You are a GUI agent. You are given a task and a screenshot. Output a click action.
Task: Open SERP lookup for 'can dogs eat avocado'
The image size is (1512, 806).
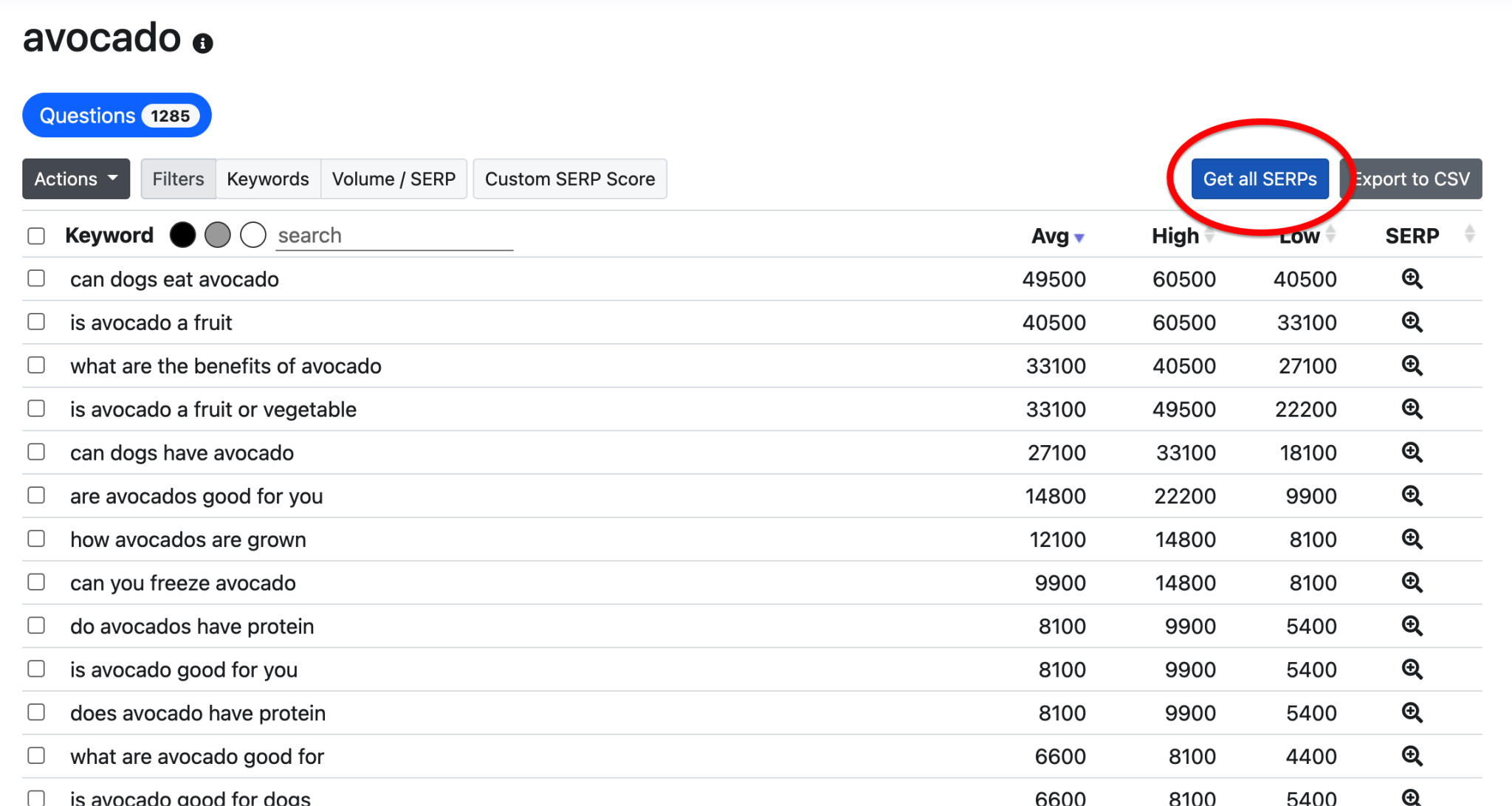click(1412, 279)
